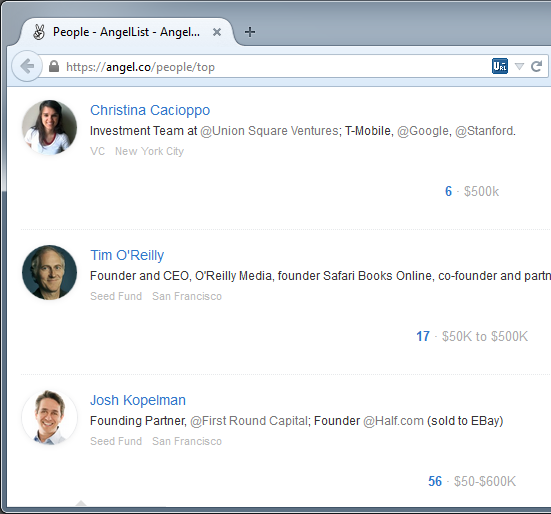This screenshot has height=514, width=551.
Task: Open the @Stanford link
Action: tap(485, 131)
